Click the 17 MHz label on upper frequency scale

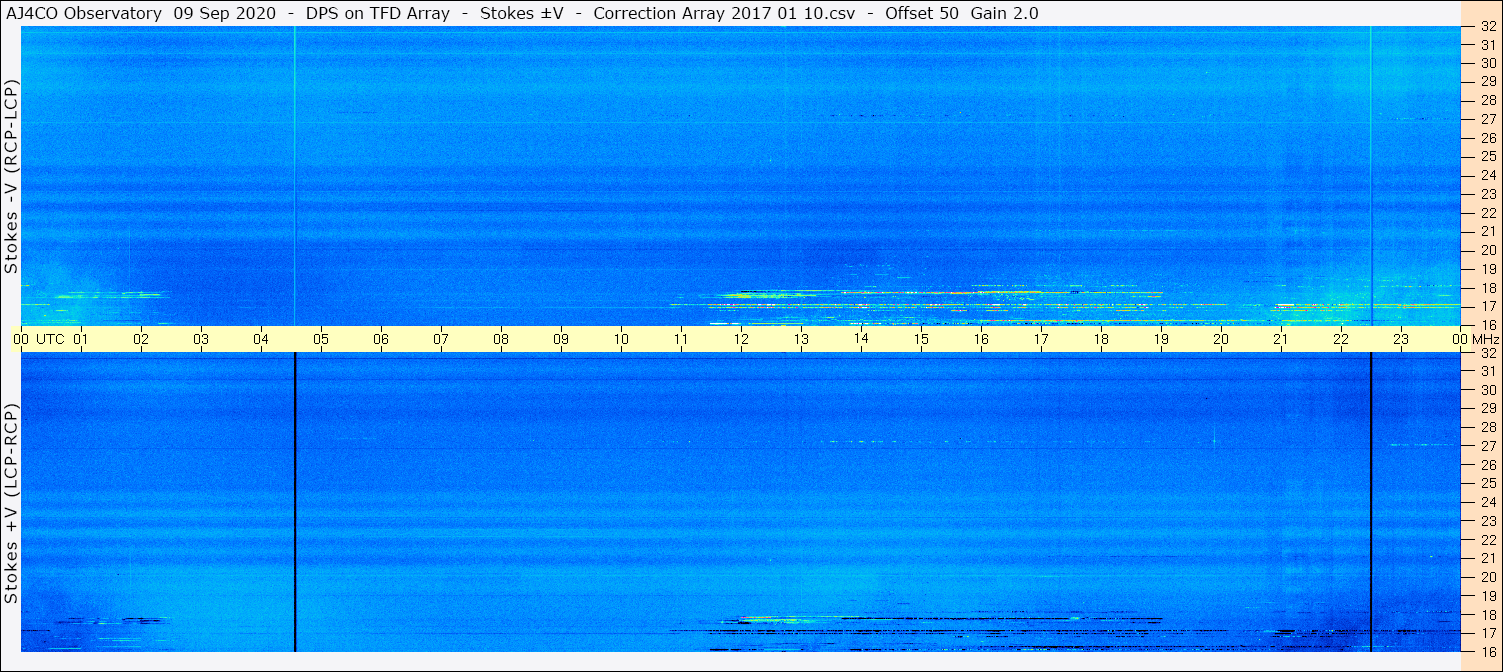(1487, 306)
